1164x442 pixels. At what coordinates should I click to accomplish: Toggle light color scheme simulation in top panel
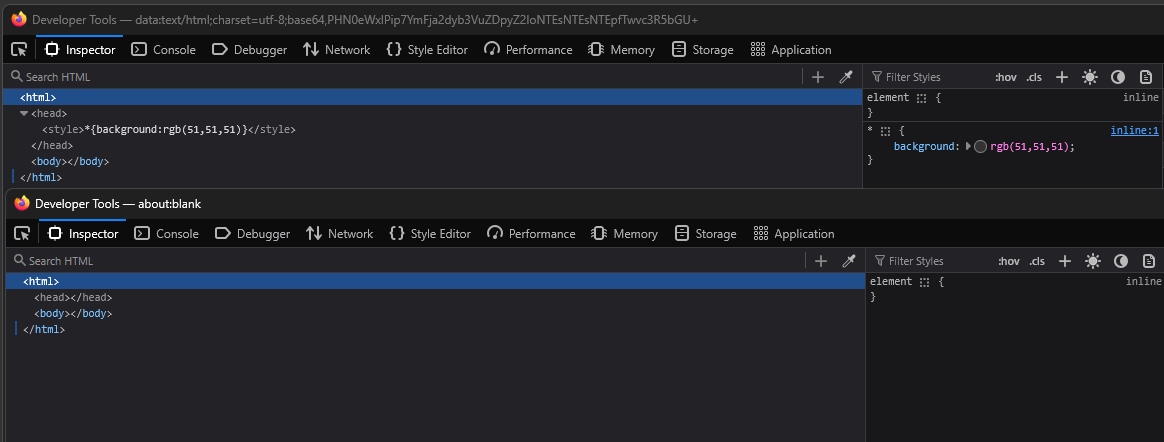click(1090, 77)
